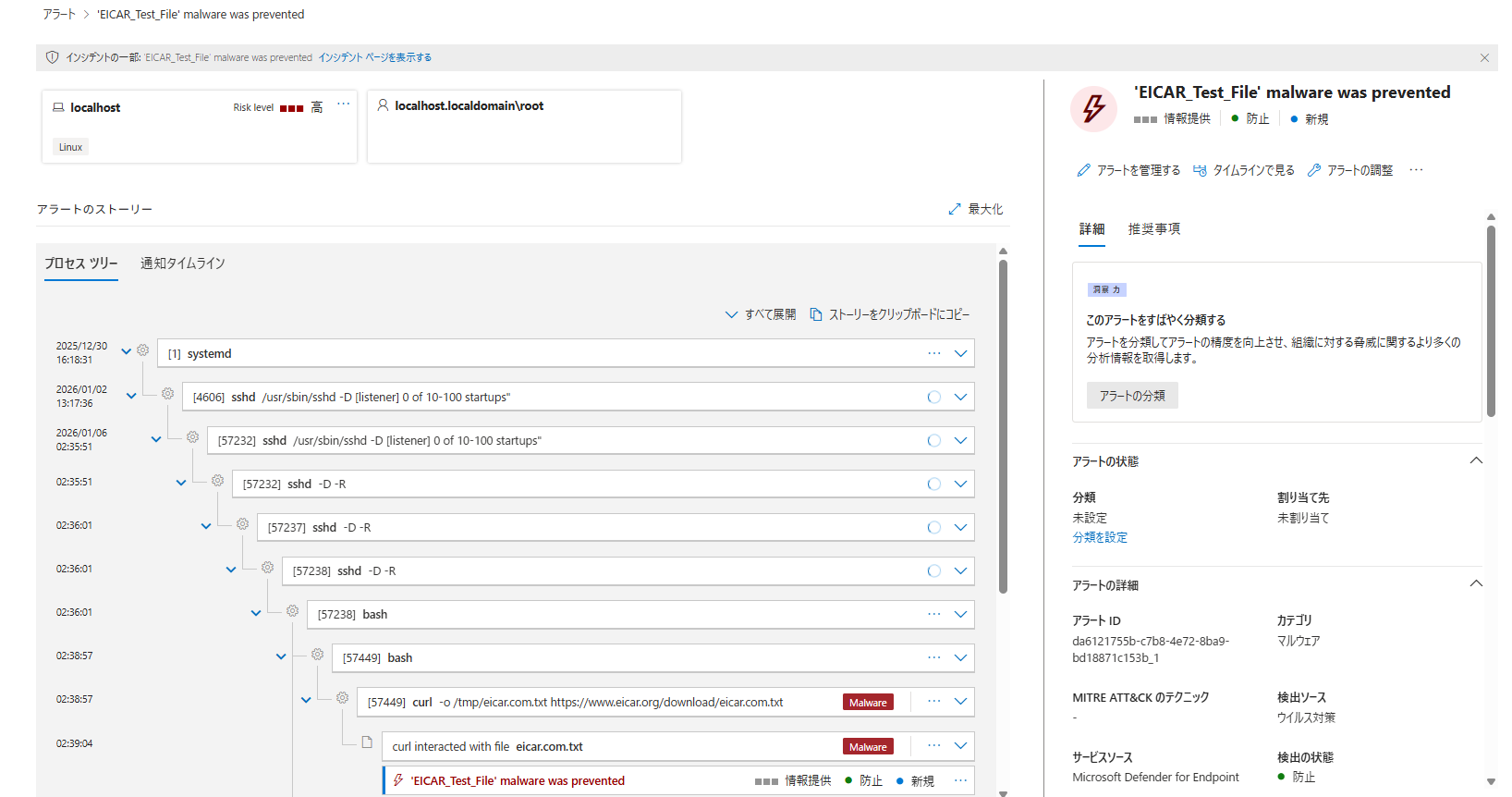Open ellipsis menu on curl 57449 row
Image resolution: width=1512 pixels, height=797 pixels.
934,702
